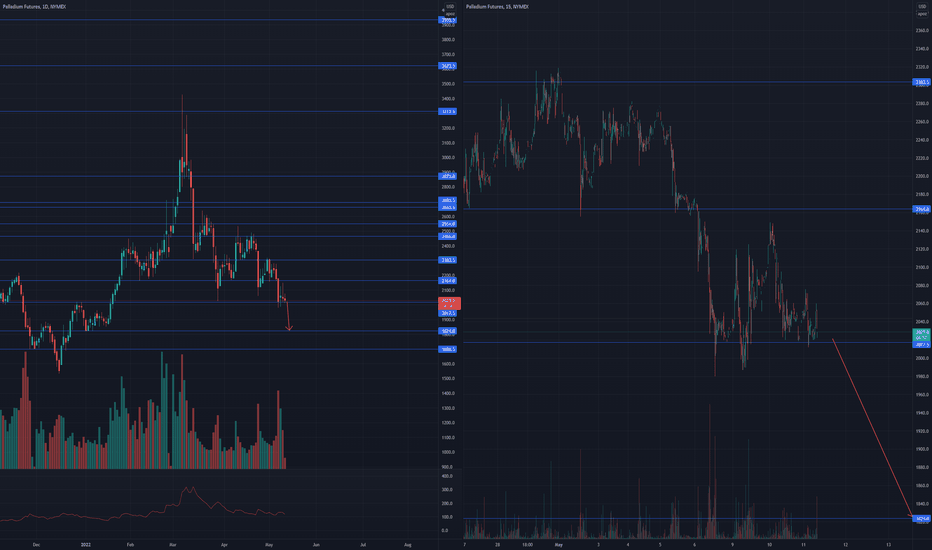
Task: Click the Jul label on the daily time axis
Action: [x=363, y=545]
